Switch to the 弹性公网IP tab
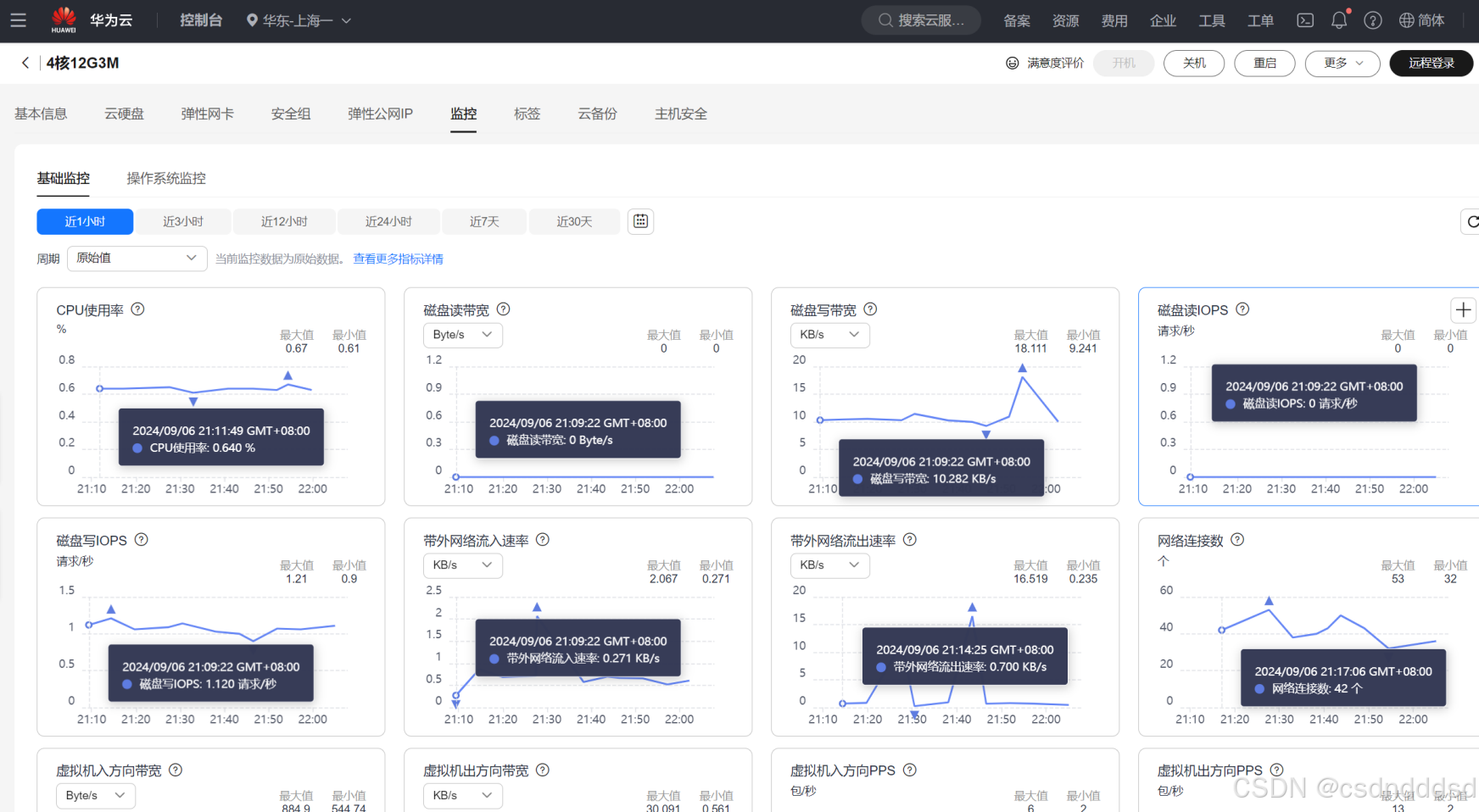 380,114
